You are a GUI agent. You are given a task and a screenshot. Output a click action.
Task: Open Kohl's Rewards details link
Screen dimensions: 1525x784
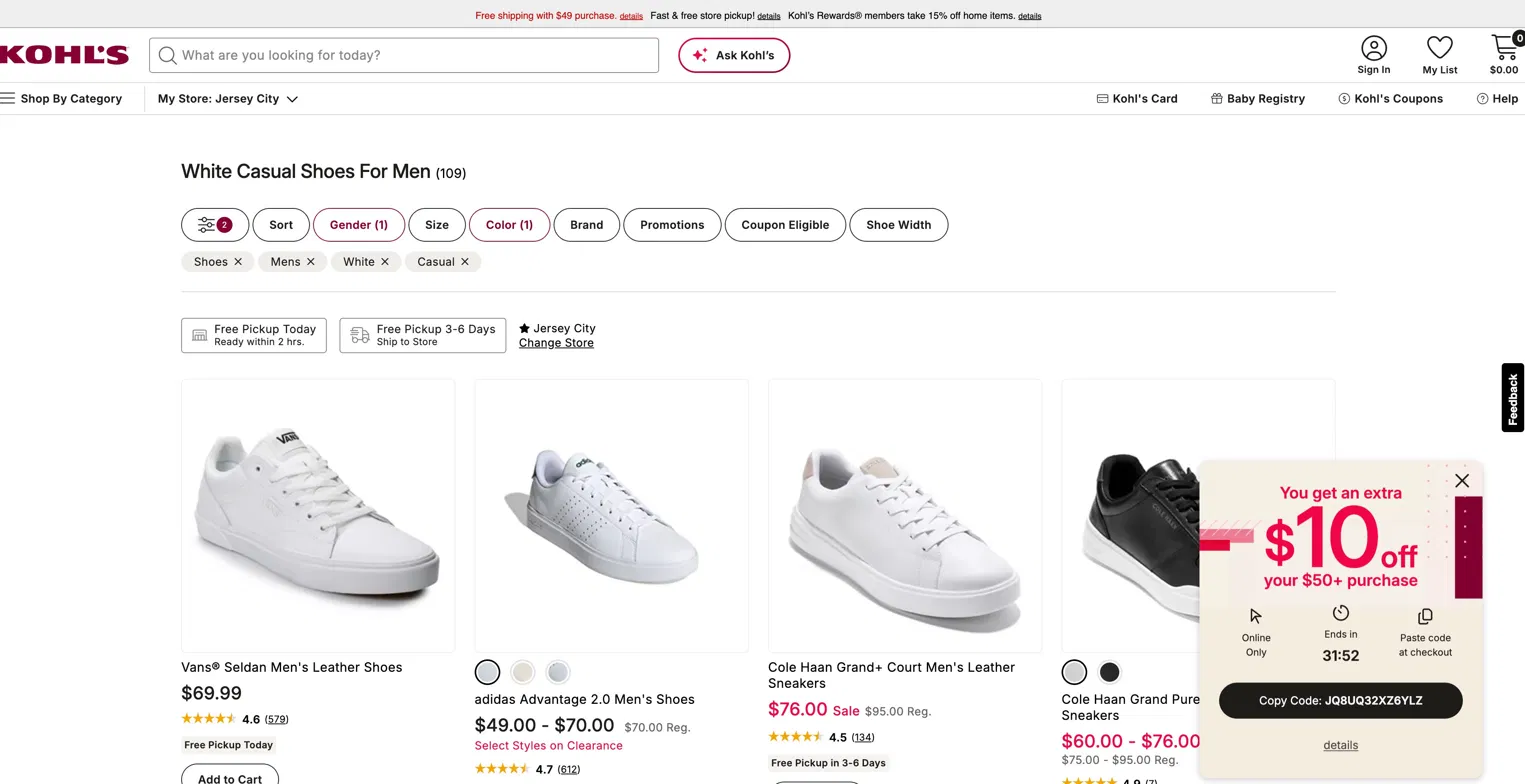click(x=1030, y=16)
